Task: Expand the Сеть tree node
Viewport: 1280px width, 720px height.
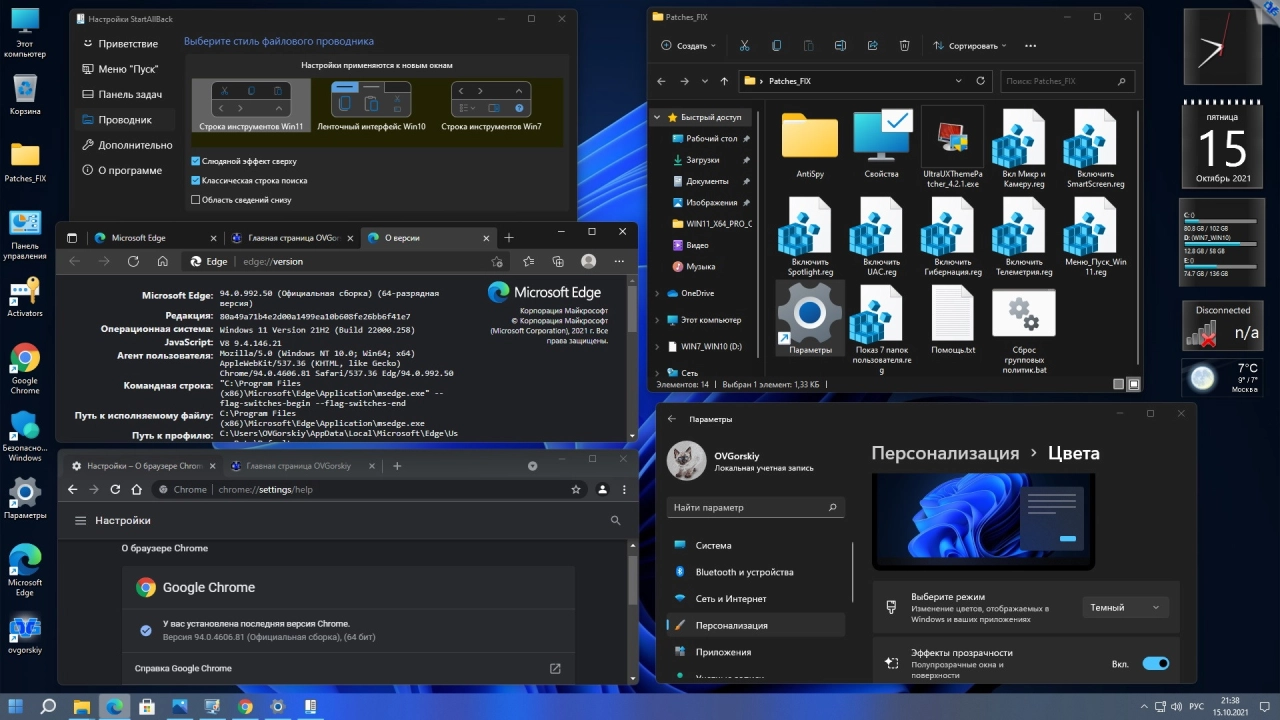Action: click(657, 373)
